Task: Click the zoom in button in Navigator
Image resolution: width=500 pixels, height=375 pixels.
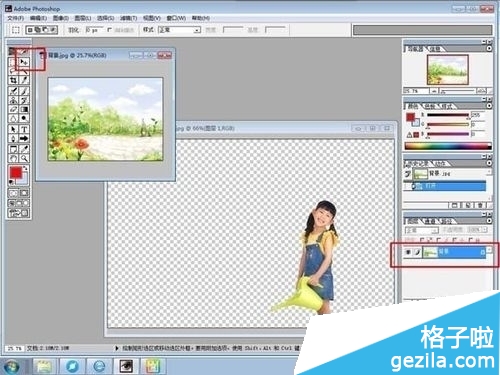Action: tap(481, 91)
